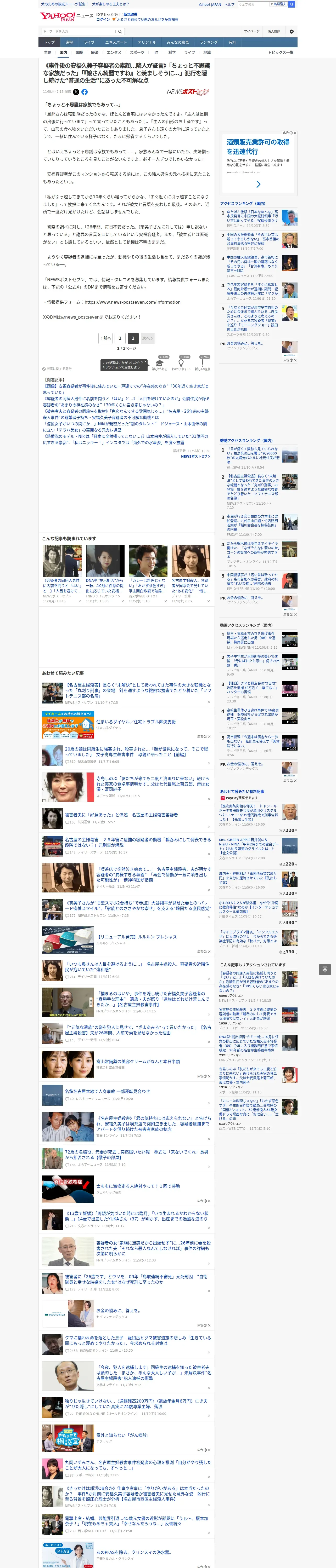Screen dimensions: 336x1568
Task: Select page 2 in pagination
Action: [133, 338]
